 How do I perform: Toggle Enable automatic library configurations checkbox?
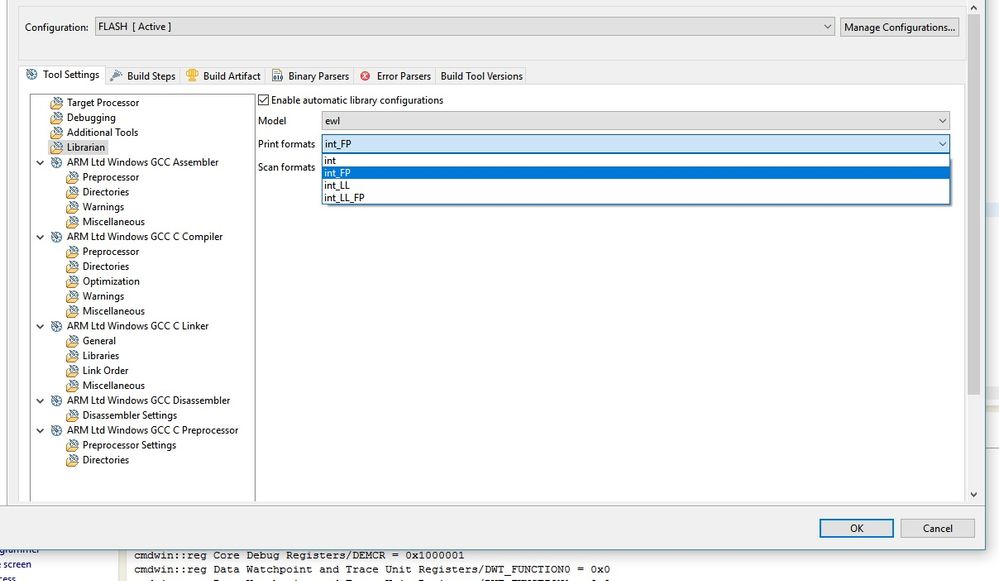(263, 100)
